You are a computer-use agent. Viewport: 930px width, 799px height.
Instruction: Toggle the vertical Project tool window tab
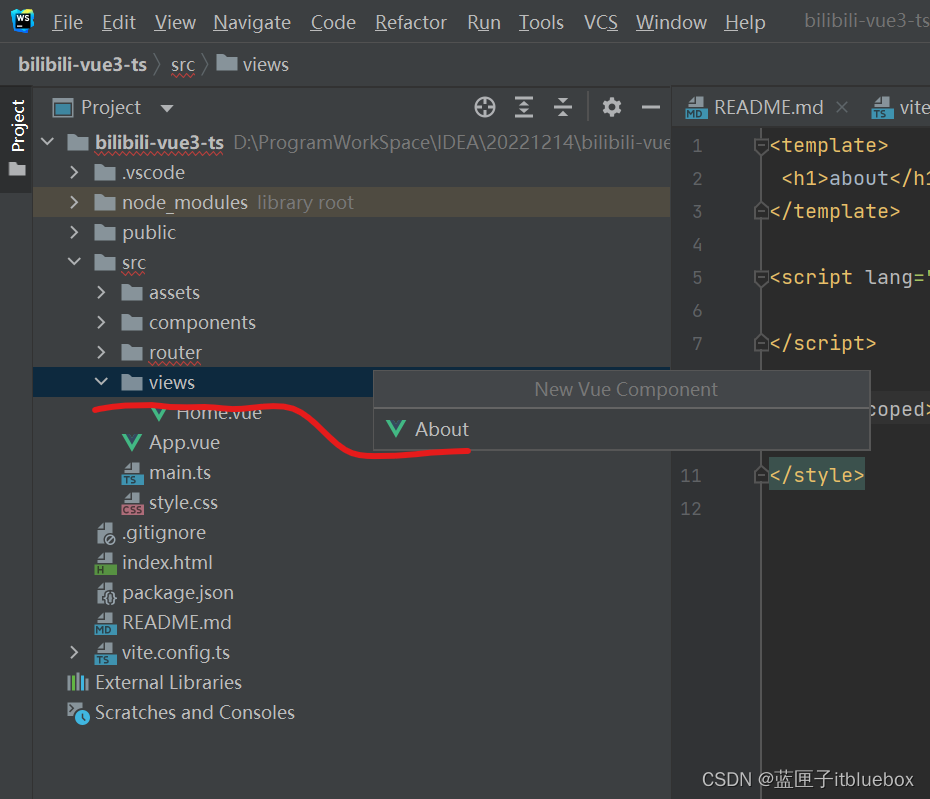pos(17,138)
